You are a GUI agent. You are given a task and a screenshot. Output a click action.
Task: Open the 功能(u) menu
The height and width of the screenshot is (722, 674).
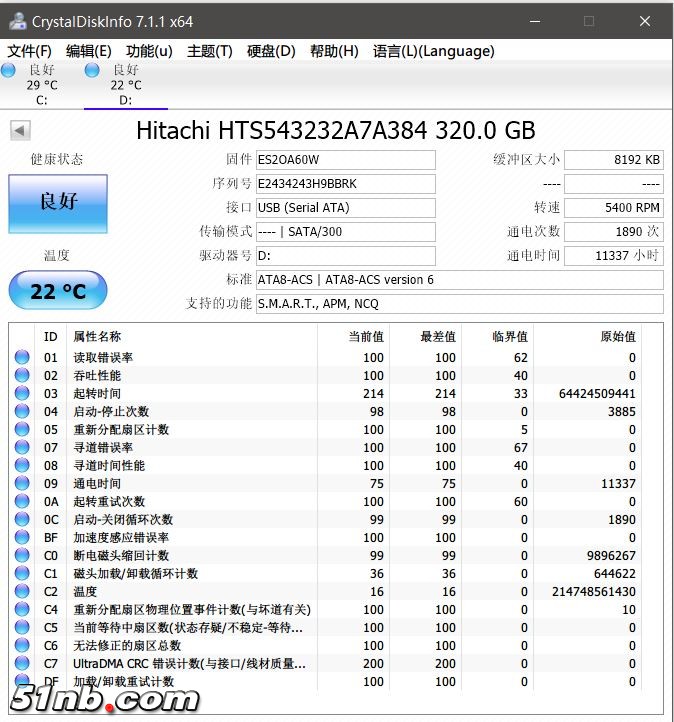[149, 51]
